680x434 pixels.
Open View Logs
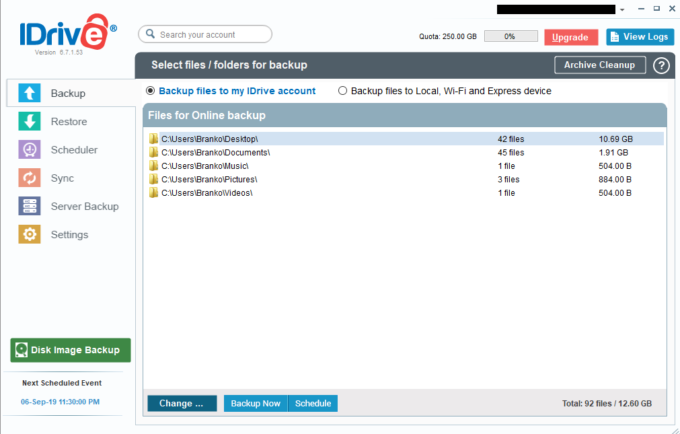tap(640, 37)
